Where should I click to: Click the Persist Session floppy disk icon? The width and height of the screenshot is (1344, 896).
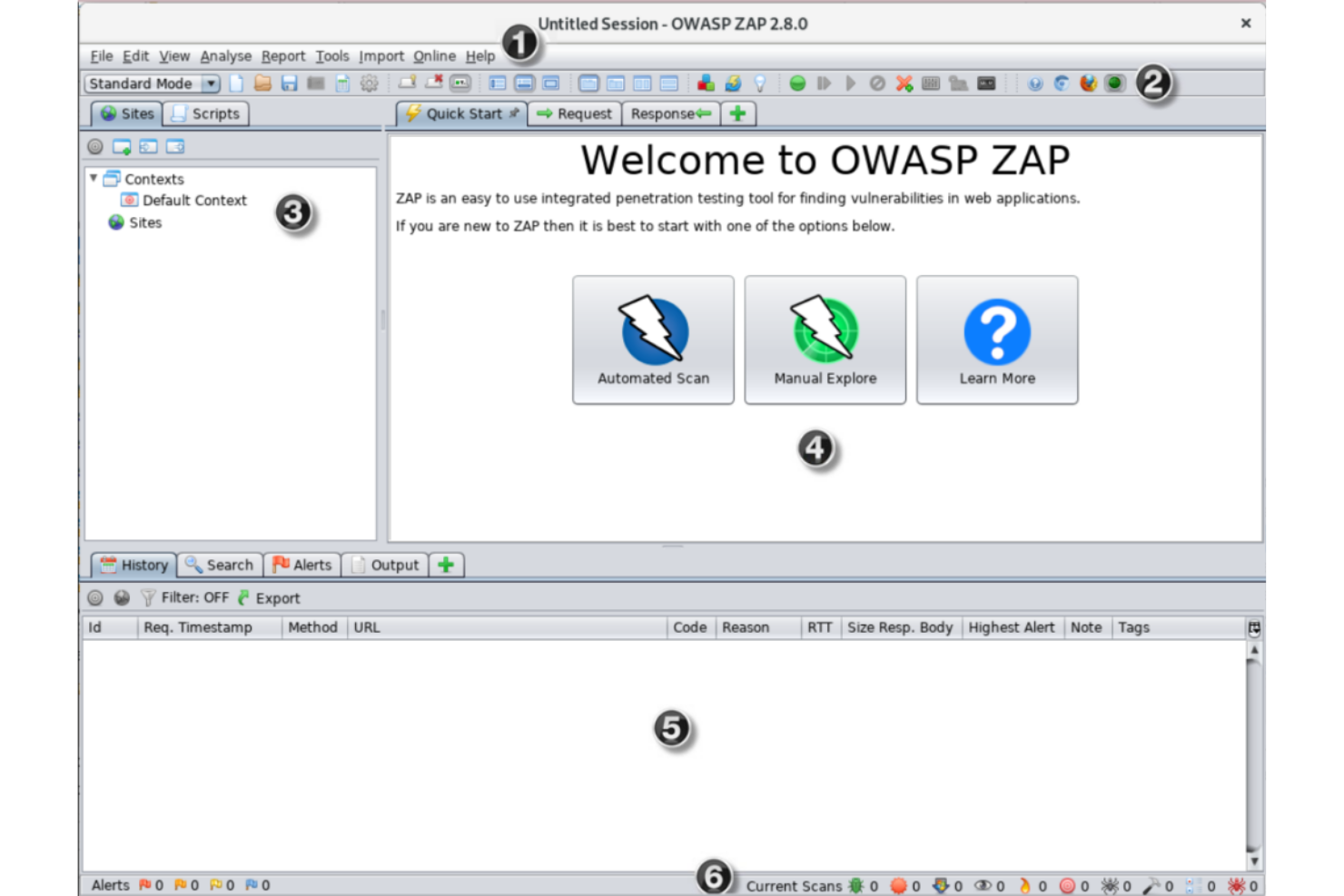point(289,84)
